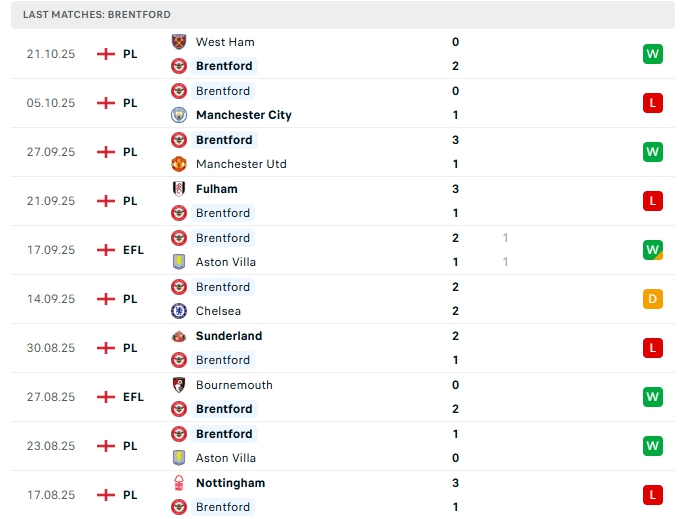Open the red L badge for Manchester City match

pyautogui.click(x=653, y=103)
